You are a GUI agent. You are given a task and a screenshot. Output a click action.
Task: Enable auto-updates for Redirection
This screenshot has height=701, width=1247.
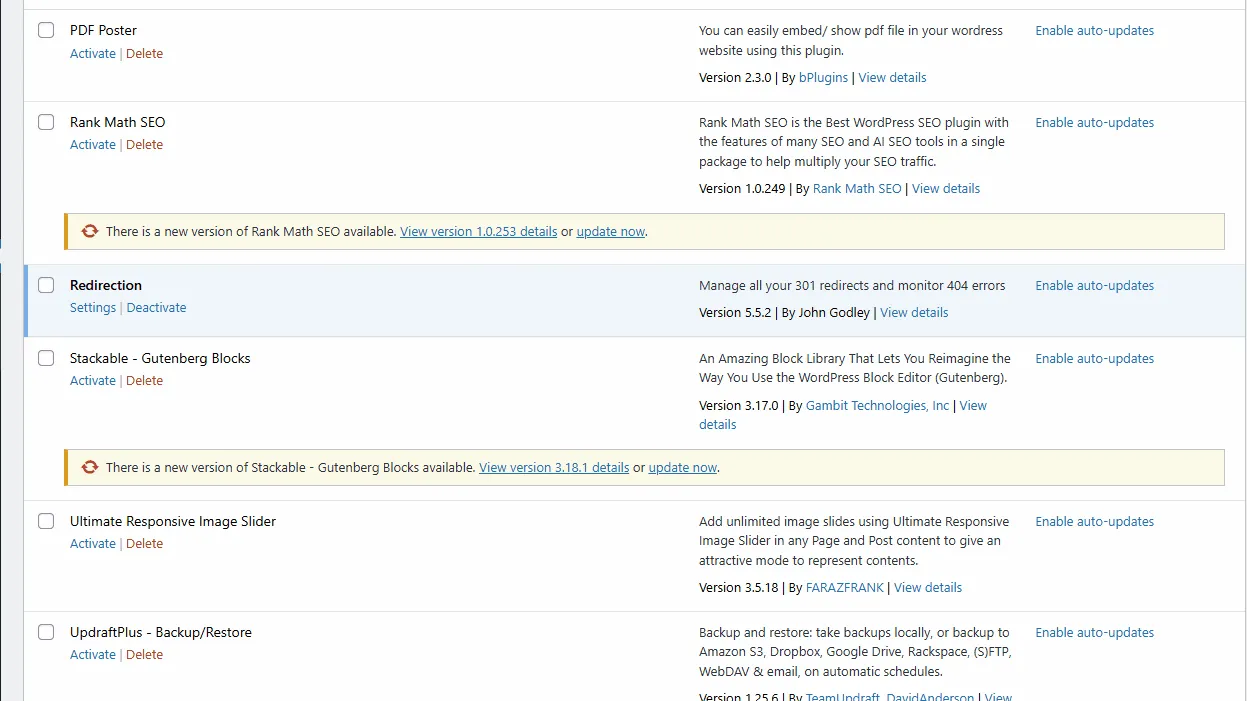(1094, 285)
